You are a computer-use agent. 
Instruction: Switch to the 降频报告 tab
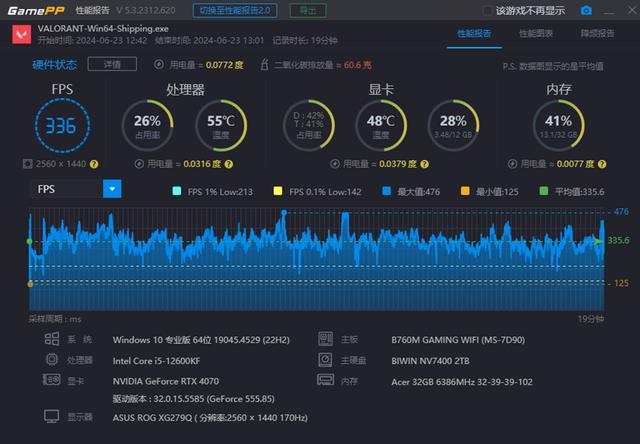coord(598,33)
